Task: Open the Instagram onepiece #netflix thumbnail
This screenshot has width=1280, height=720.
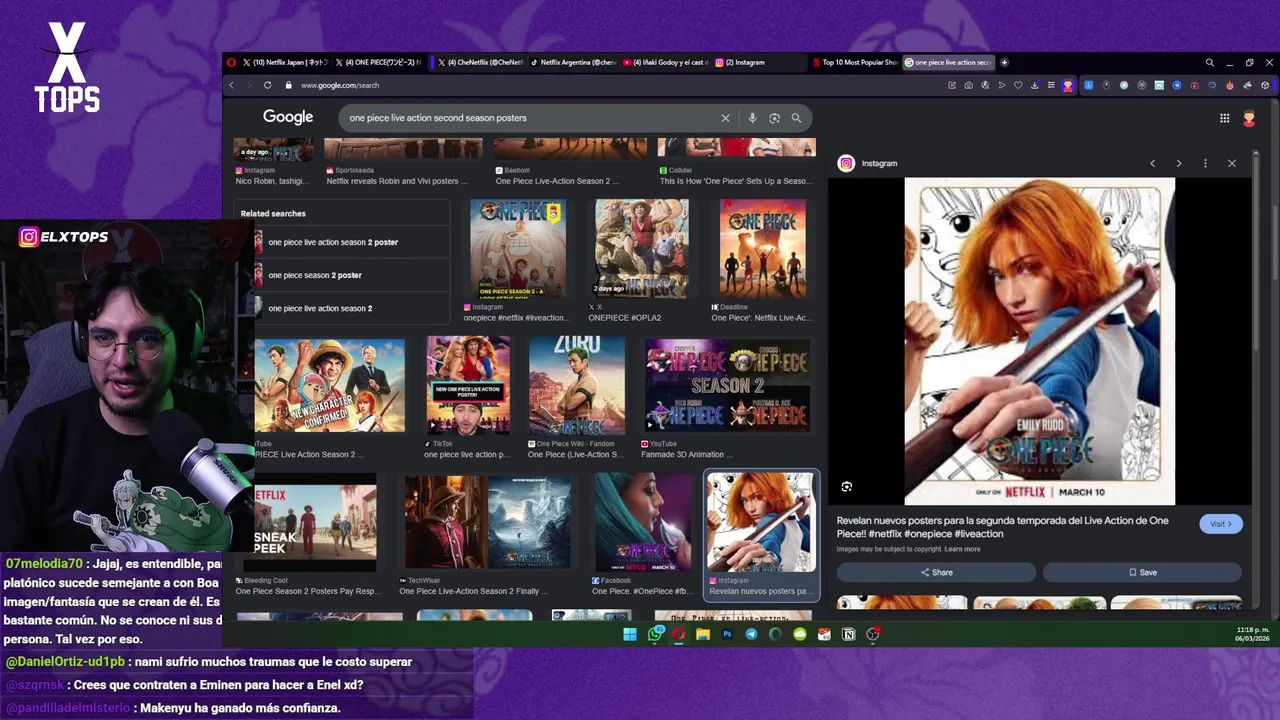Action: tap(518, 248)
